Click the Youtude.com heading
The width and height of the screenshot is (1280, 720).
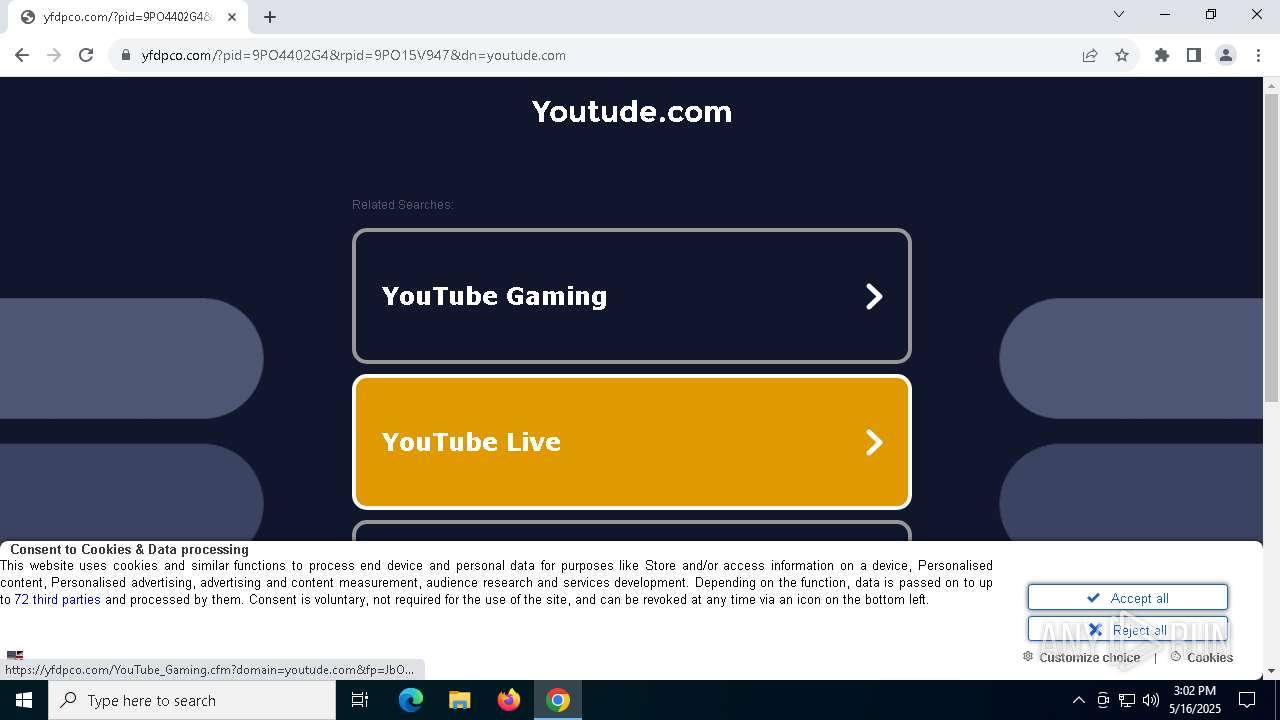coord(632,111)
